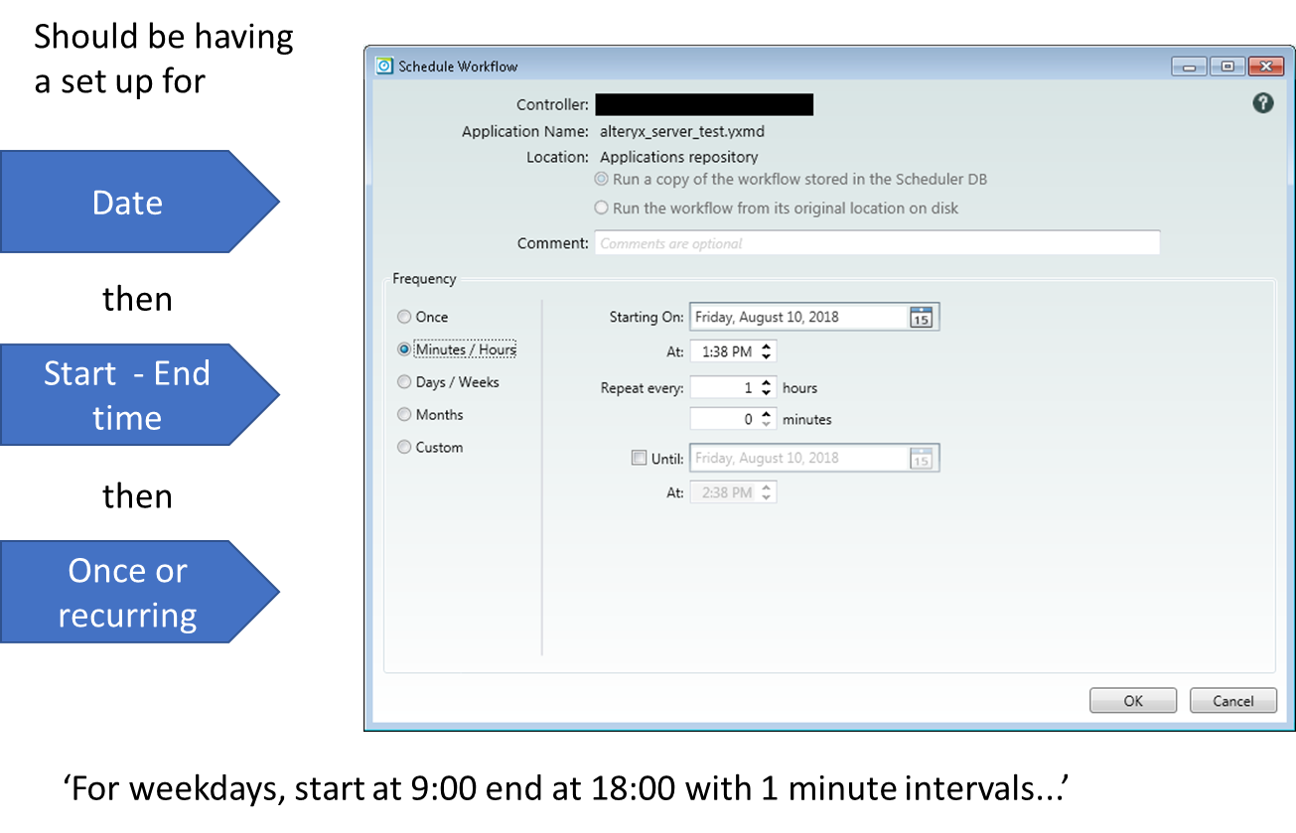
Task: Select run workflow from its original location
Action: (602, 208)
